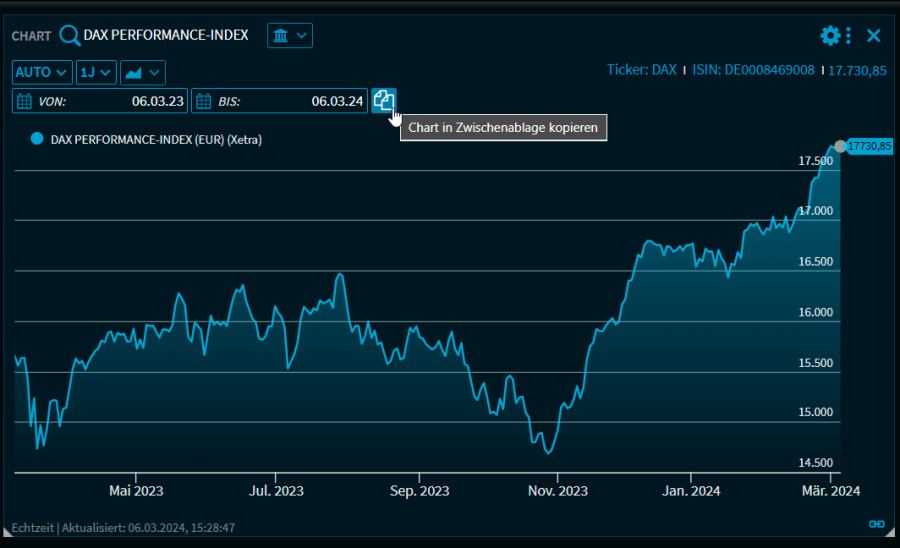This screenshot has width=900, height=548.
Task: Click the 17730,85 current price marker
Action: (x=868, y=146)
